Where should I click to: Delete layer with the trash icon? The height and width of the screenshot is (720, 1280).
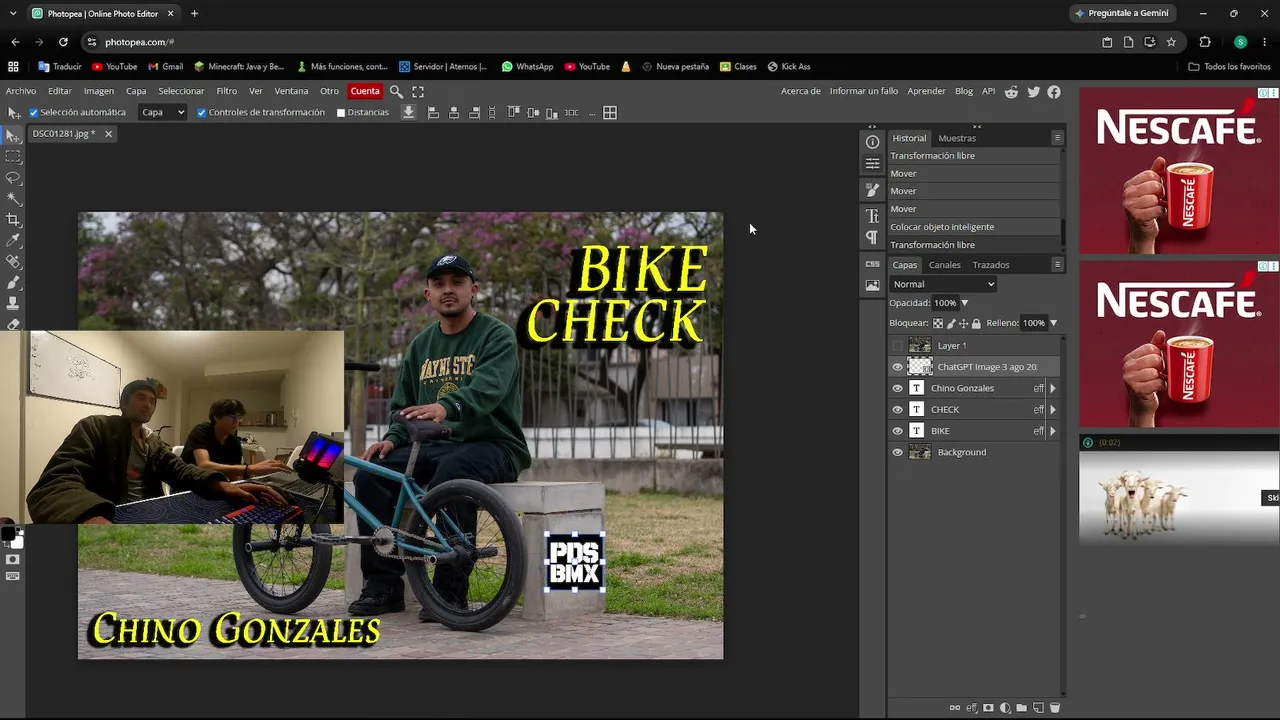[1054, 708]
